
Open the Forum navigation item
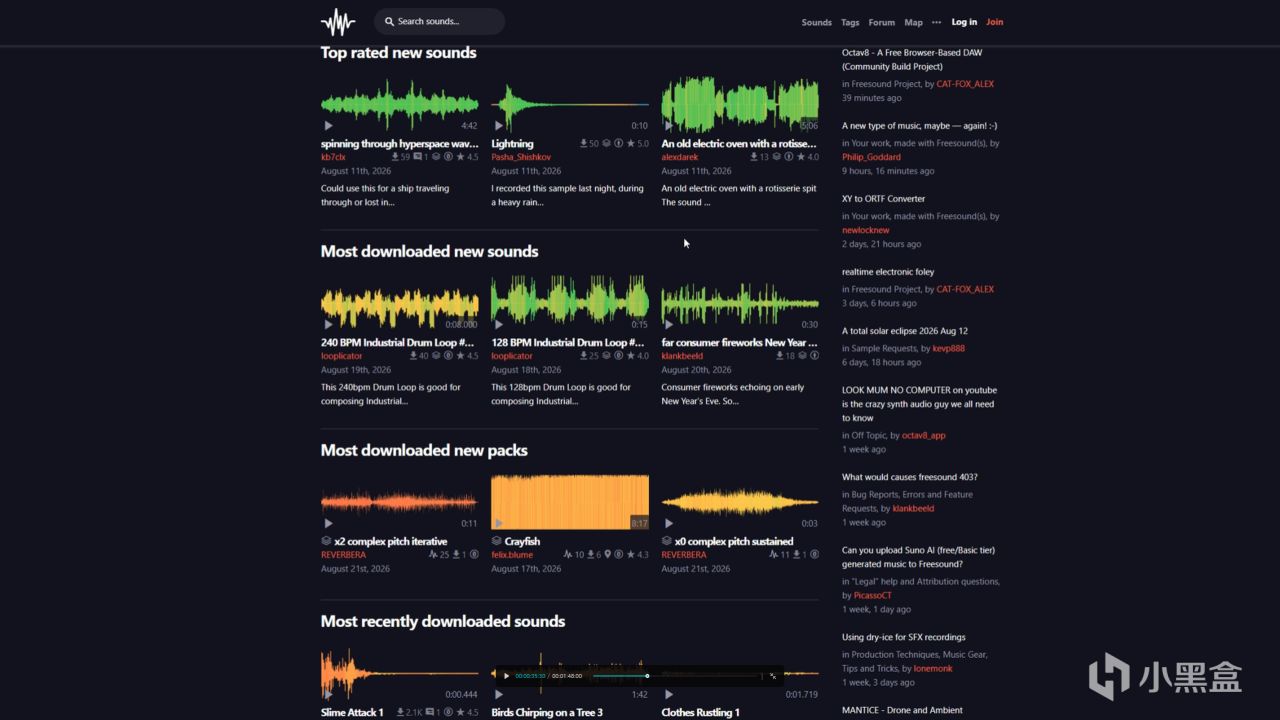pos(882,22)
